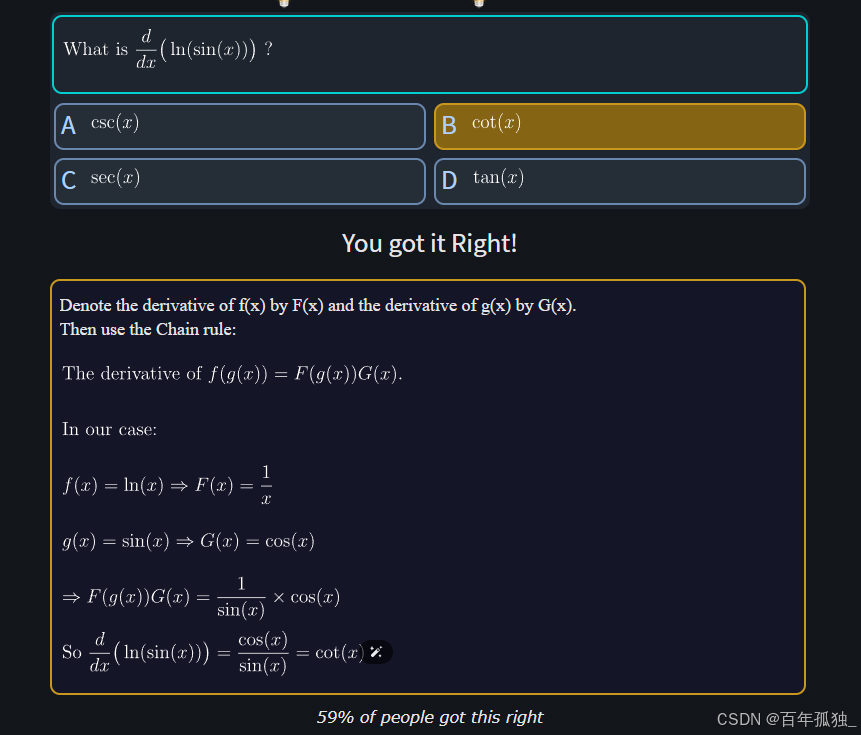Choose answer C sec(x)
This screenshot has height=735, width=861.
pyautogui.click(x=240, y=181)
